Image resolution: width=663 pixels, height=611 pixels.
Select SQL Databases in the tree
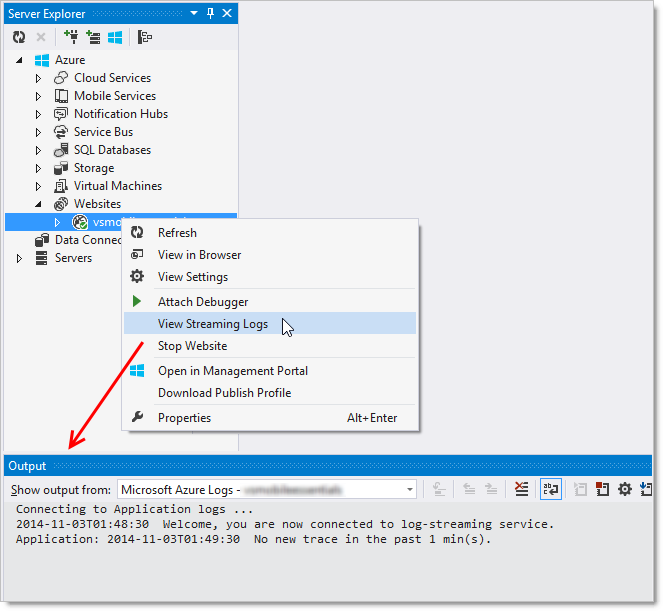click(112, 150)
